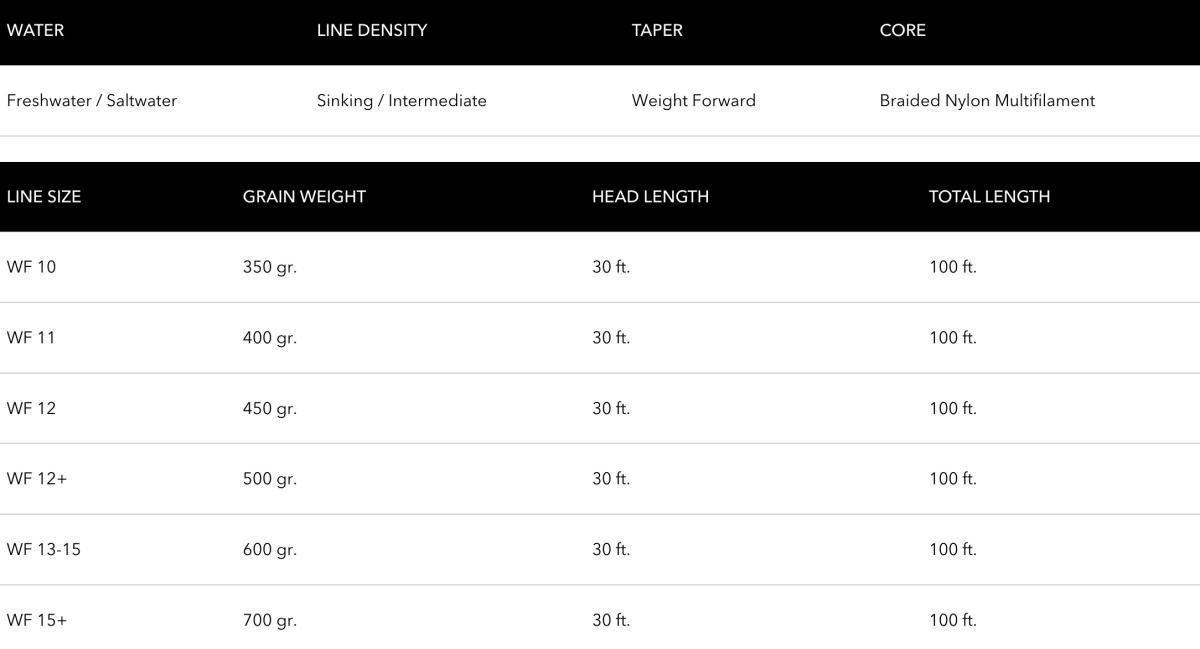This screenshot has width=1200, height=649.
Task: Click the WF 15+ line size cell
Action: click(x=36, y=620)
